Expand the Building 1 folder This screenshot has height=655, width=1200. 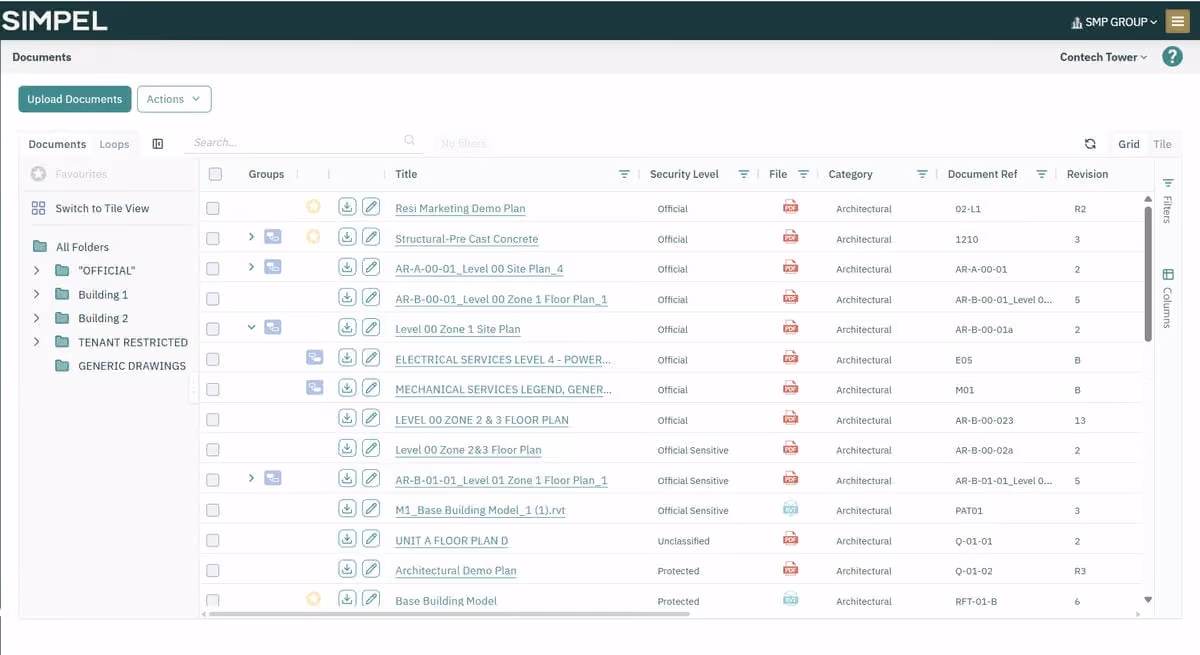37,294
